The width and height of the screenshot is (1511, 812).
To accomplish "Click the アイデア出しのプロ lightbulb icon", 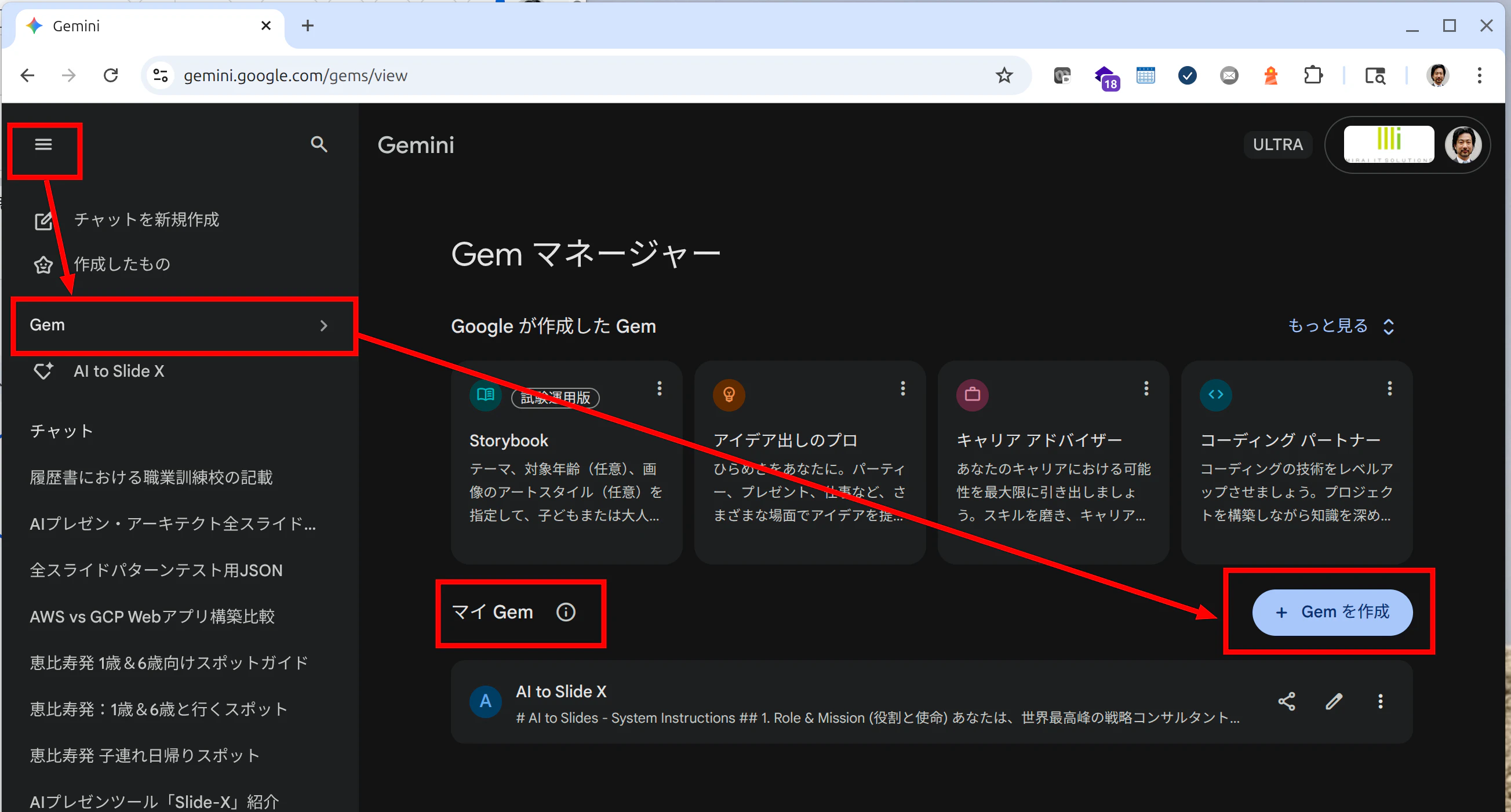I will pyautogui.click(x=729, y=395).
